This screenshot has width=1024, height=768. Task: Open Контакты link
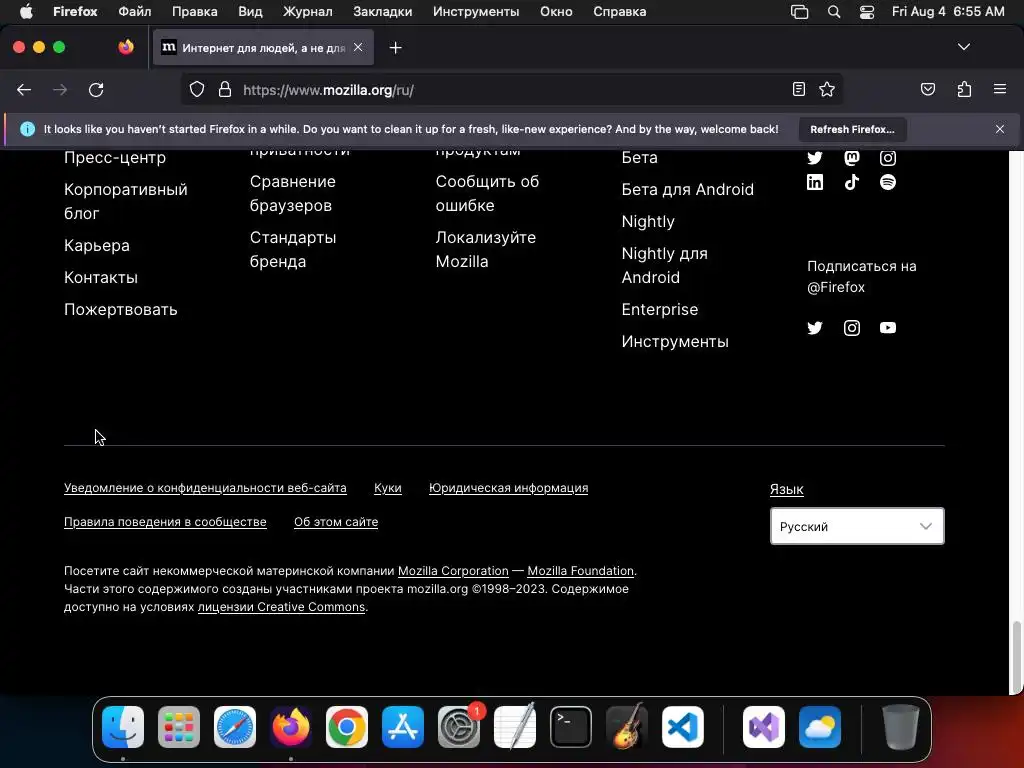[x=101, y=278]
